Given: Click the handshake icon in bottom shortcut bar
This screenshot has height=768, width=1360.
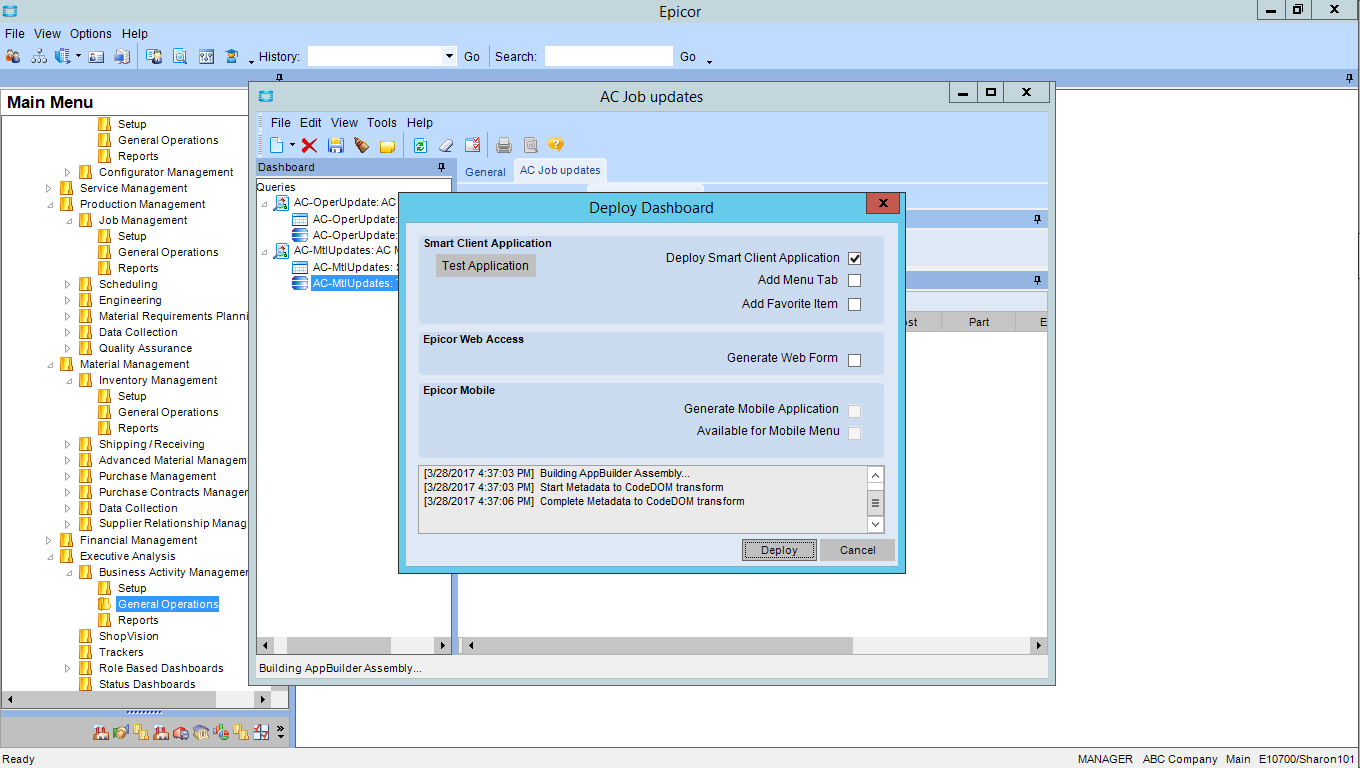Looking at the screenshot, I should click(121, 733).
